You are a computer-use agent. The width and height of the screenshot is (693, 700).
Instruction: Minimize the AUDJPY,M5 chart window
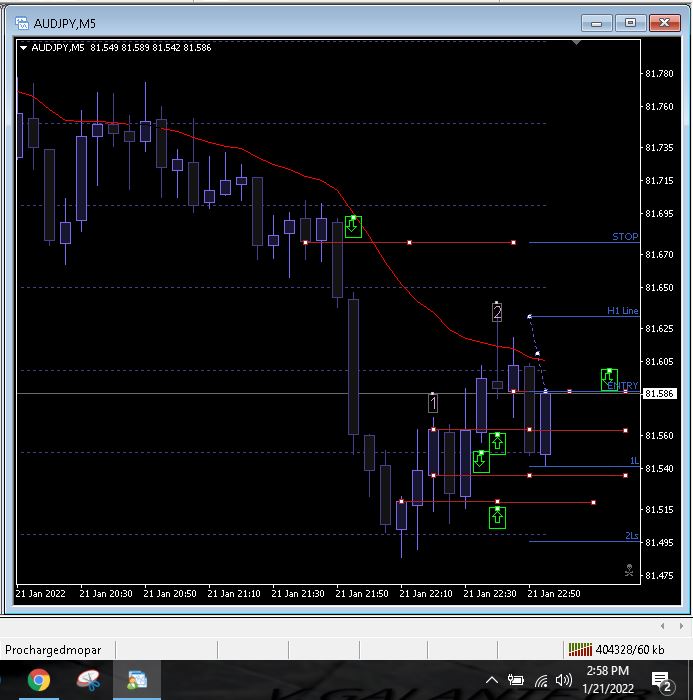597,23
